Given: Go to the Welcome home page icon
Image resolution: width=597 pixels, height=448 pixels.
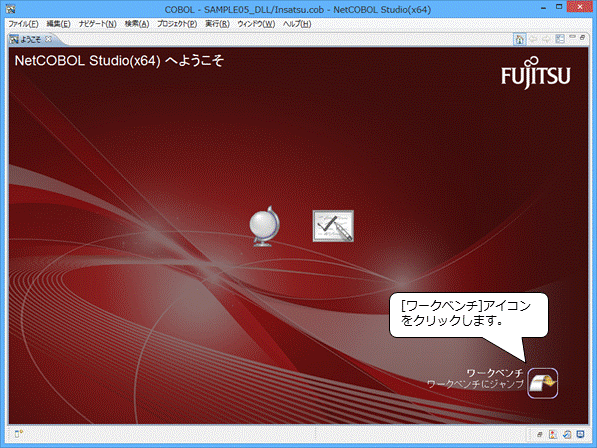Looking at the screenshot, I should coord(519,39).
